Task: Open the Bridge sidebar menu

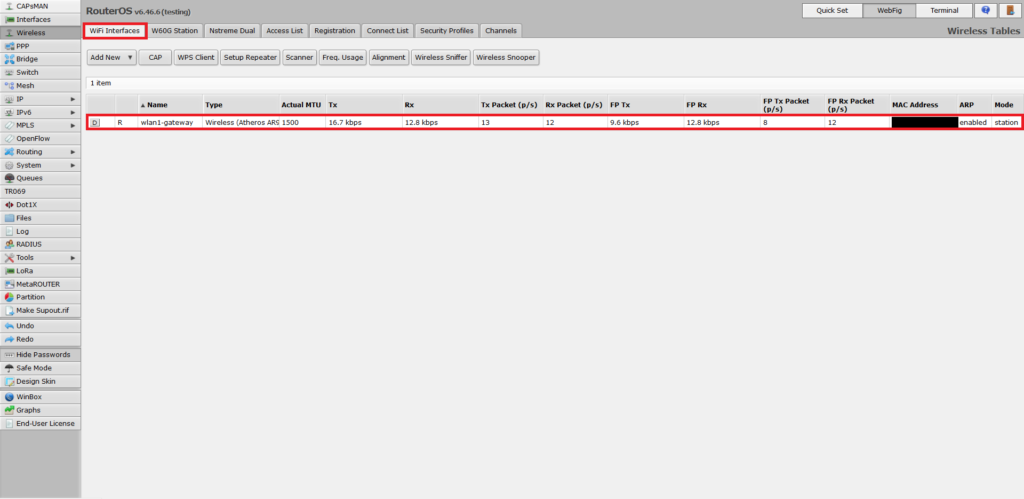Action: coord(40,59)
